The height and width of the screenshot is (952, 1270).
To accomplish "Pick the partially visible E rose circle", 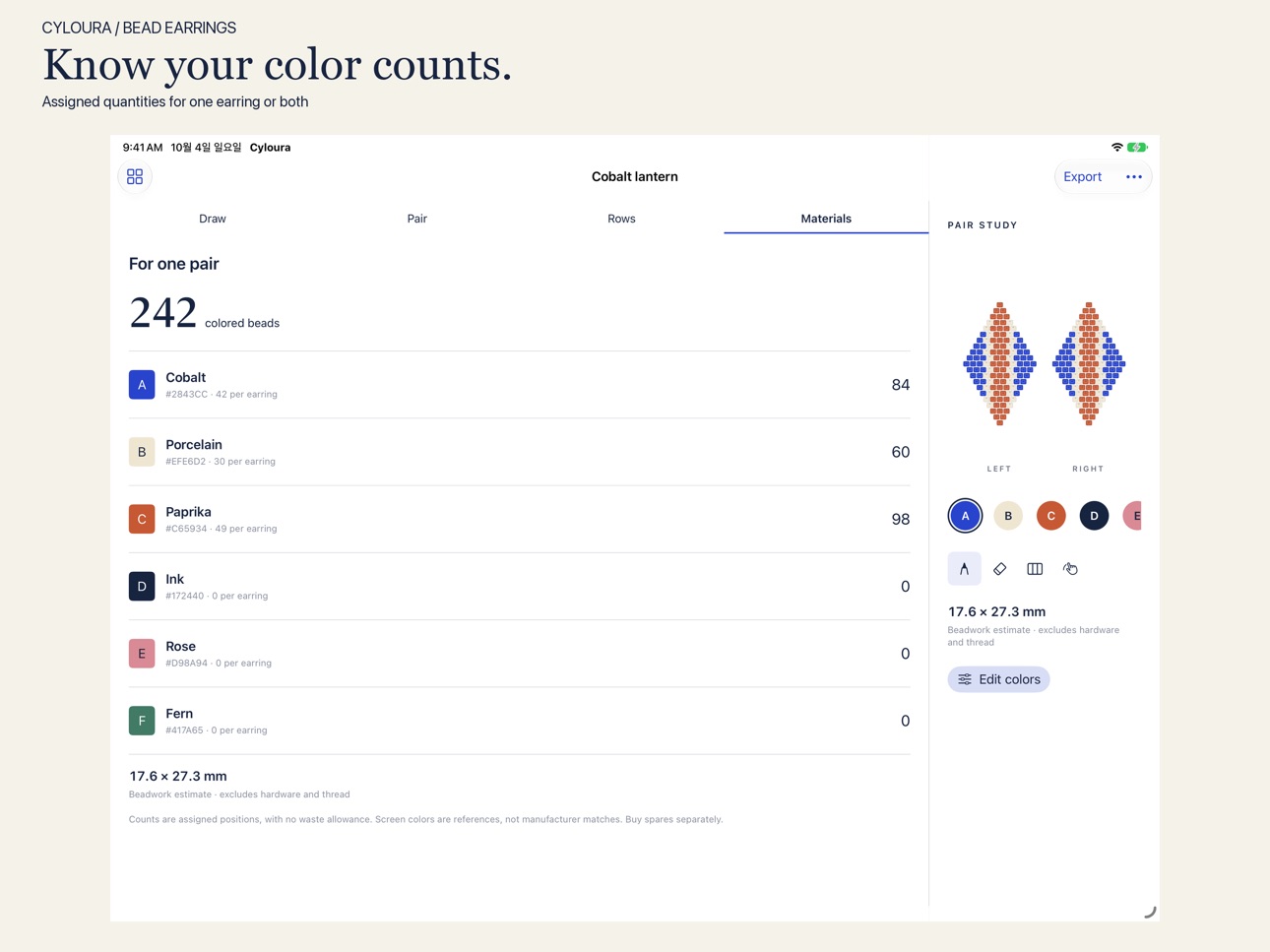I will pos(1132,516).
